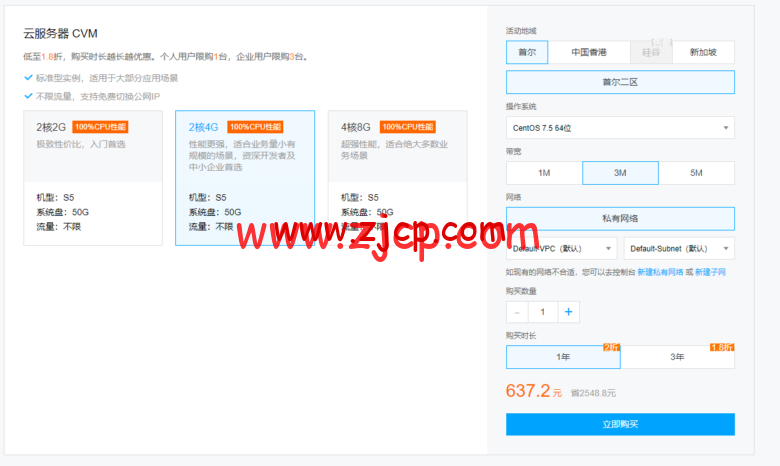Click the 超强性能 description in 4核8G card
Viewport: 780px width, 466px height.
(394, 150)
